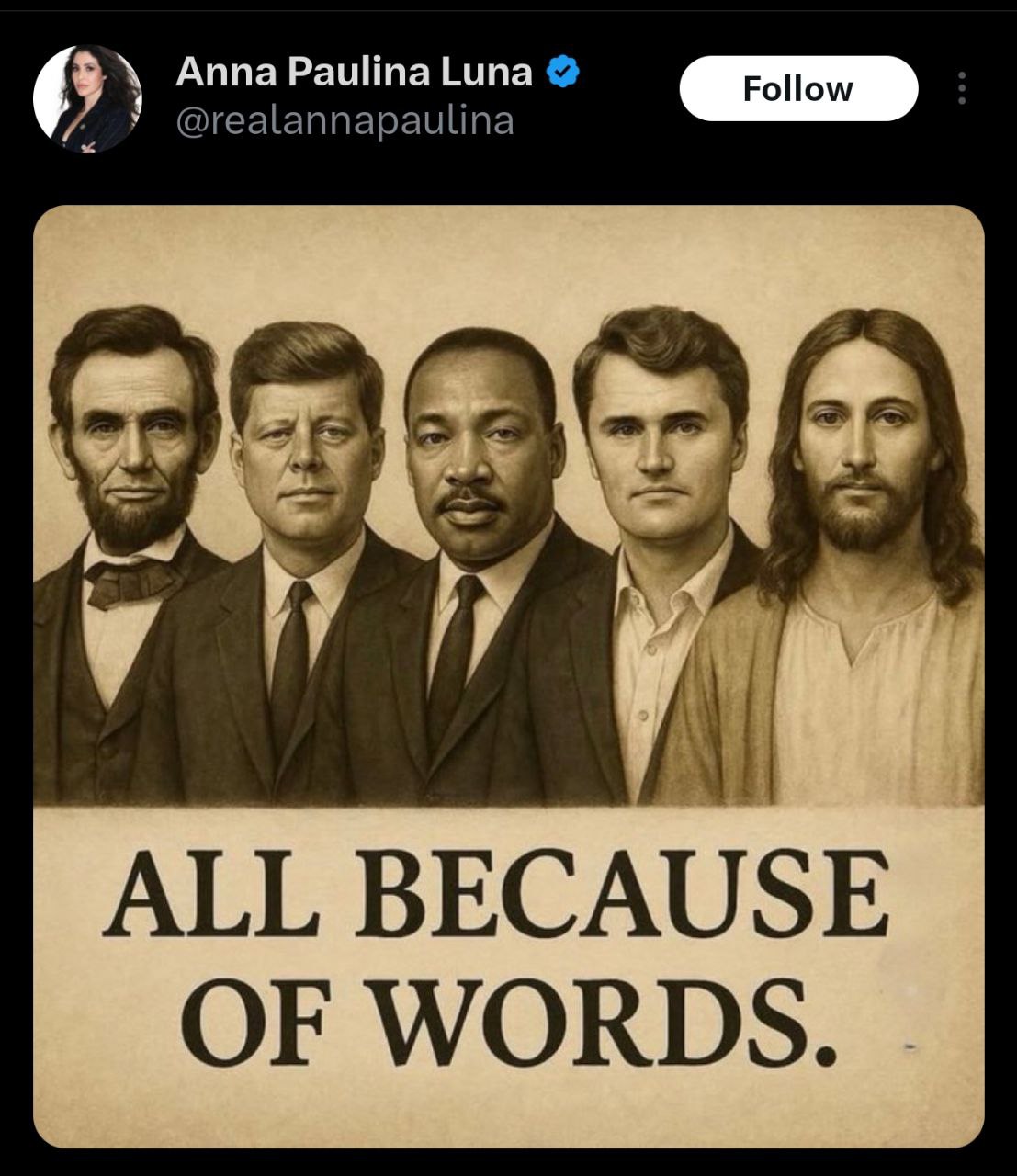Click the blue verified checkmark badge
Viewport: 1017px width, 1176px height.
[x=563, y=72]
